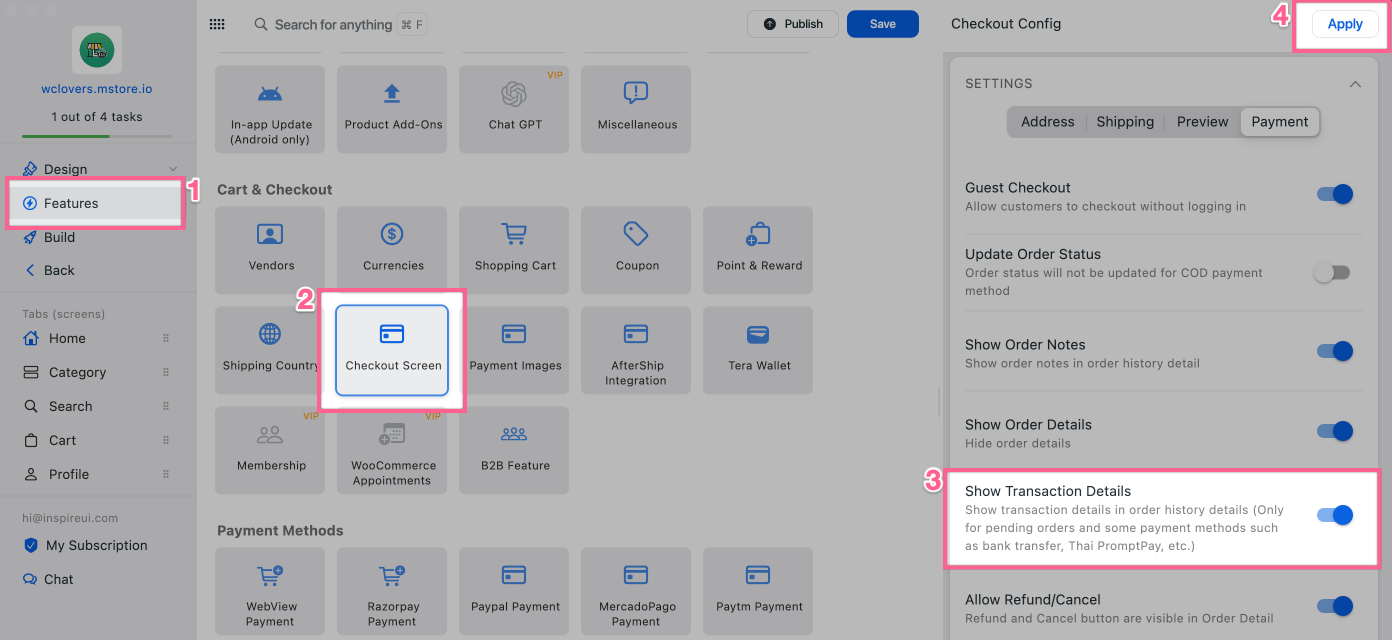Screen dimensions: 1392x640
Task: Open the Currencies feature tile
Action: [x=392, y=248]
